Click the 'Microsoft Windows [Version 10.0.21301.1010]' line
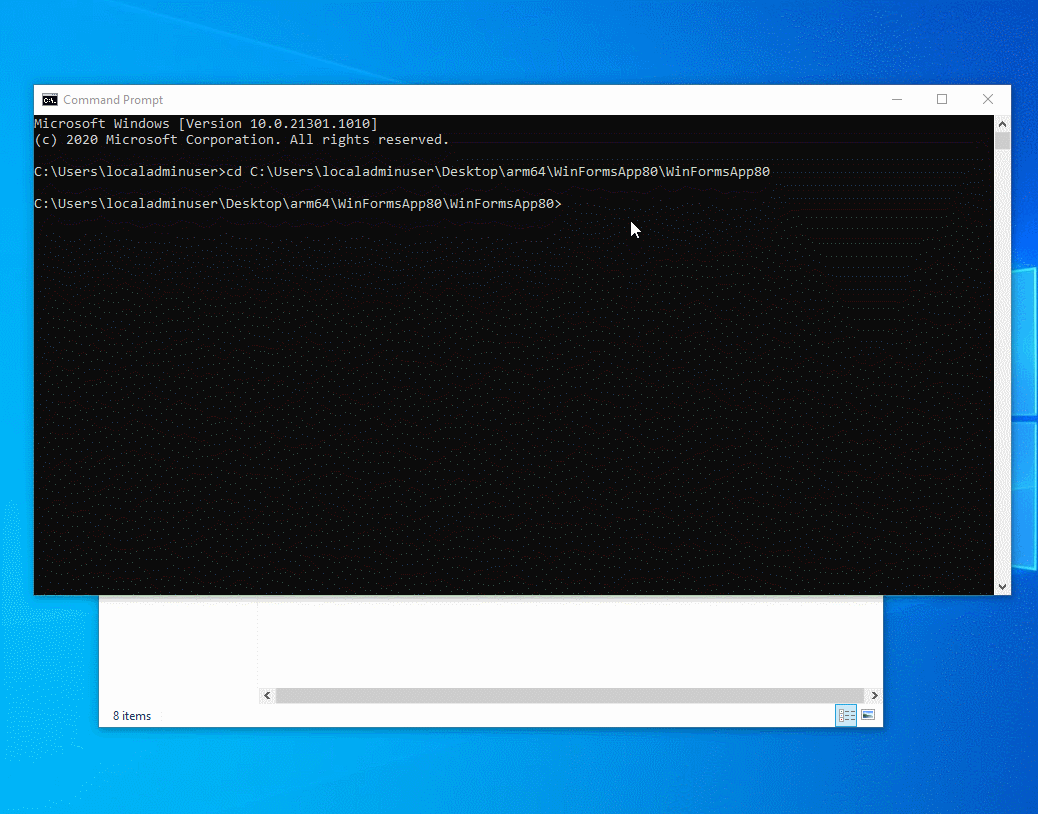1038x814 pixels. tap(206, 124)
